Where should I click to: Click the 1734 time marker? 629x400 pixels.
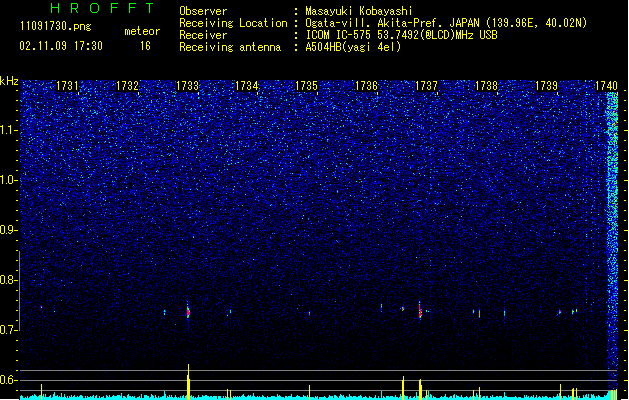point(247,86)
